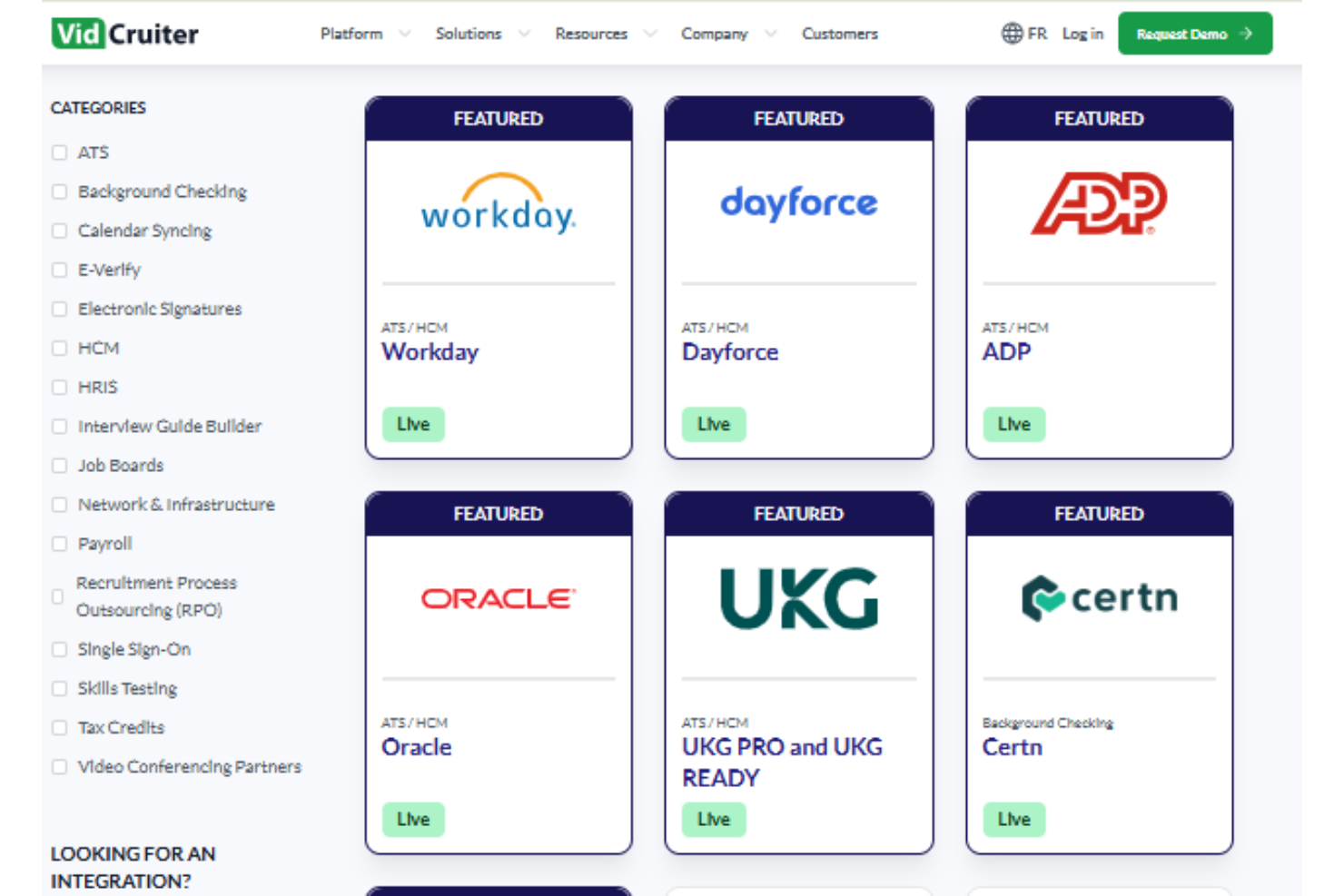Click the VidCruiter logo
The image size is (1344, 896).
tap(125, 34)
